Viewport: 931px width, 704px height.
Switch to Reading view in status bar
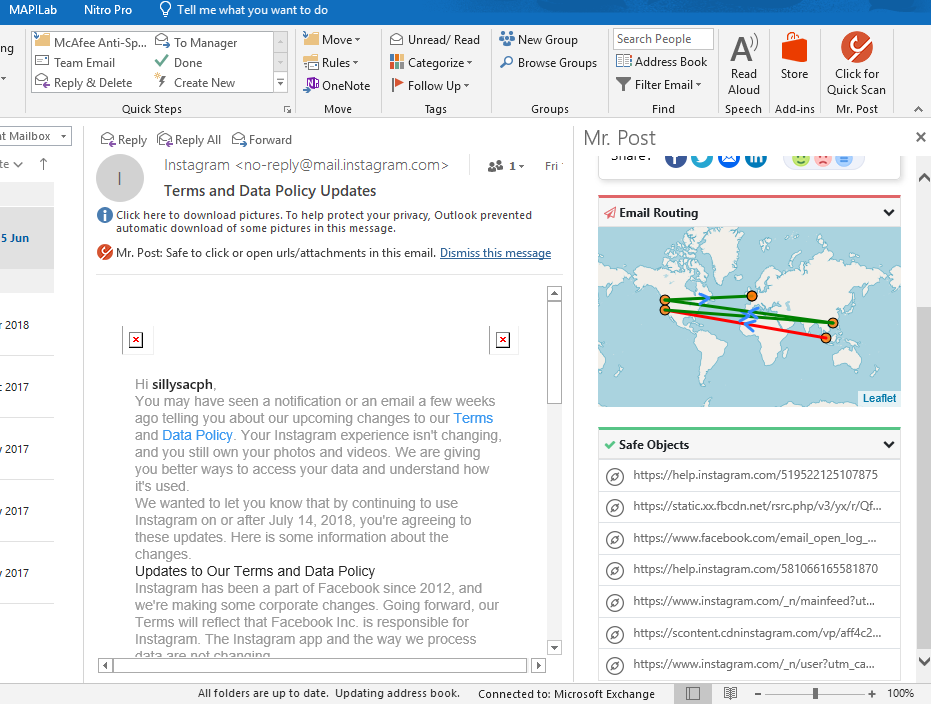pos(731,693)
